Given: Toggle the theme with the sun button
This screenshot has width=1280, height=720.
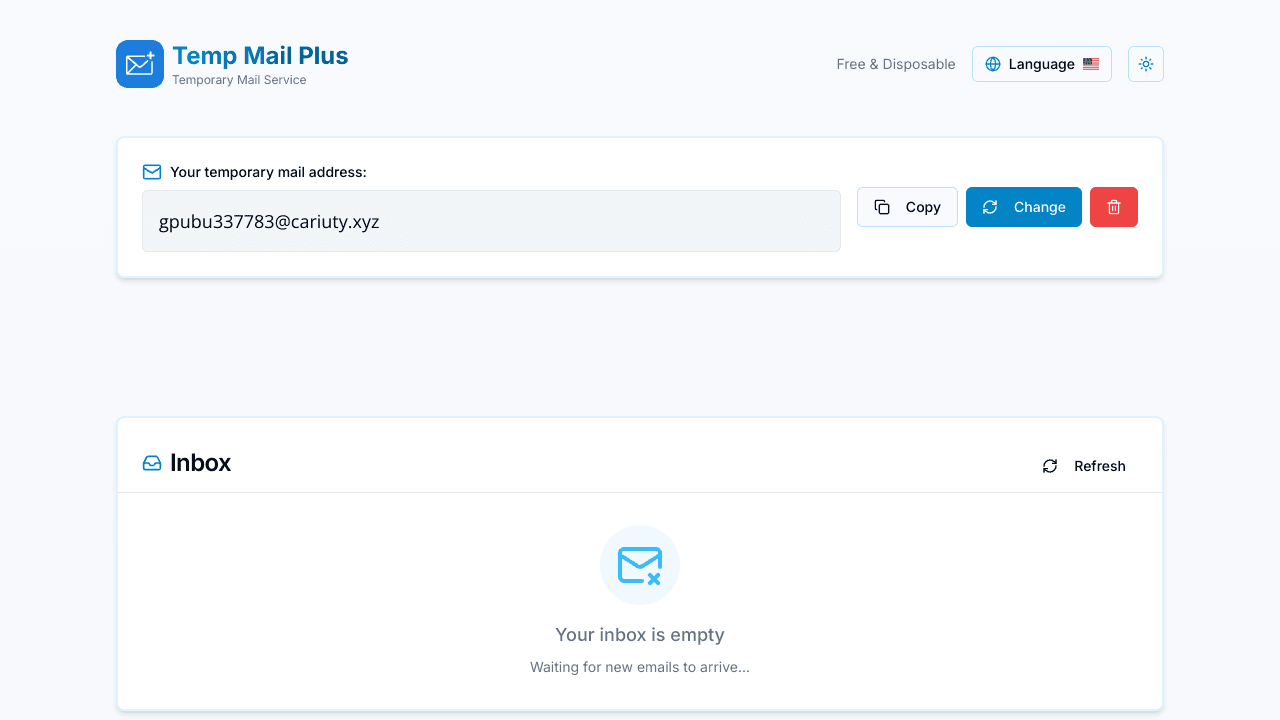Looking at the screenshot, I should tap(1146, 64).
